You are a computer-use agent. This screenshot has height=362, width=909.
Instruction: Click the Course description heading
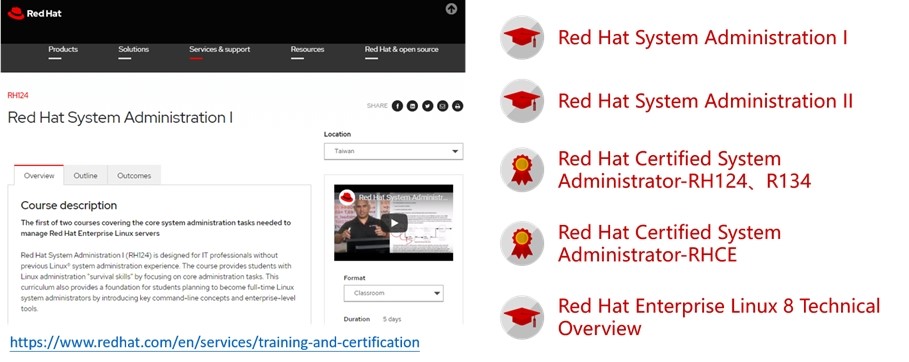[69, 205]
